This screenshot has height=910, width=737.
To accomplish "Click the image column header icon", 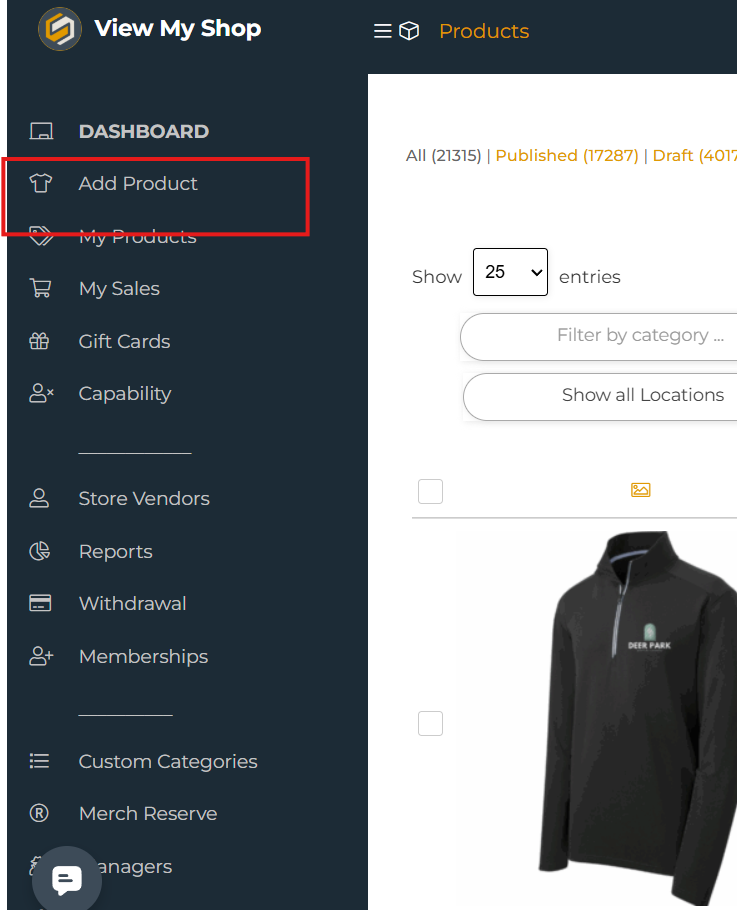I will pos(641,490).
